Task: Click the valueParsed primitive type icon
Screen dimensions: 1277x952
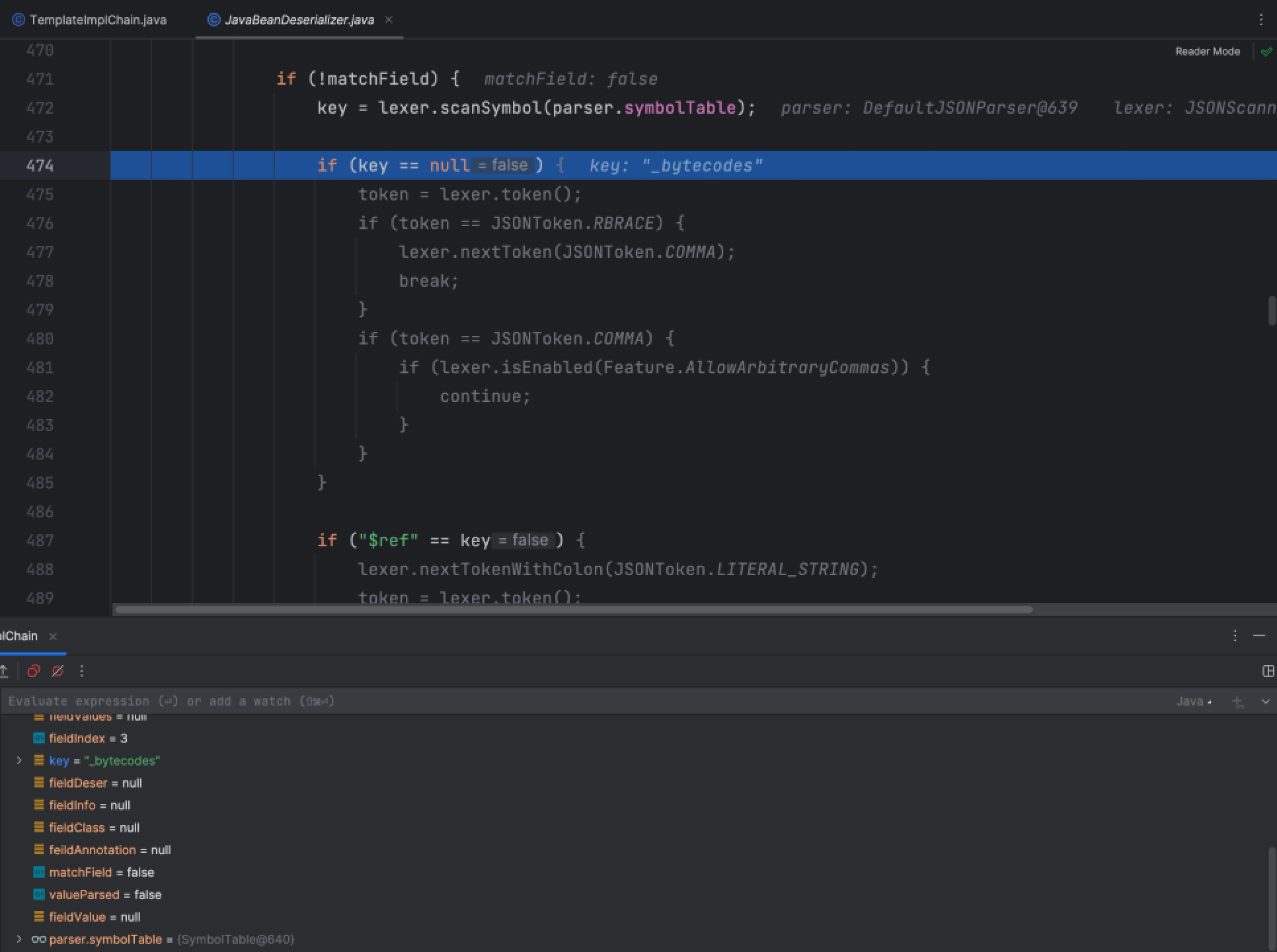Action: point(38,894)
